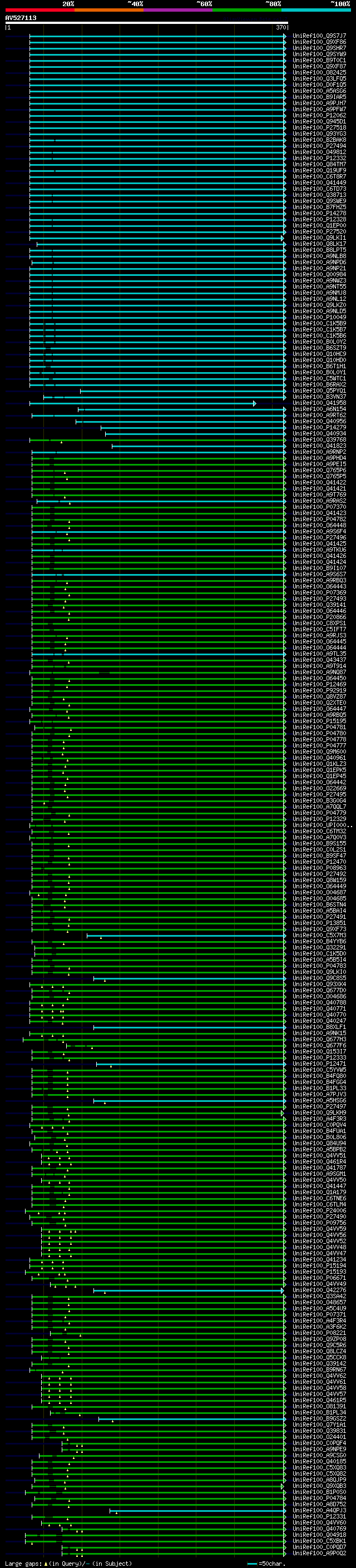Select label UniRef100_P27494
The height and width of the screenshot is (1568, 356).
pos(319,146)
